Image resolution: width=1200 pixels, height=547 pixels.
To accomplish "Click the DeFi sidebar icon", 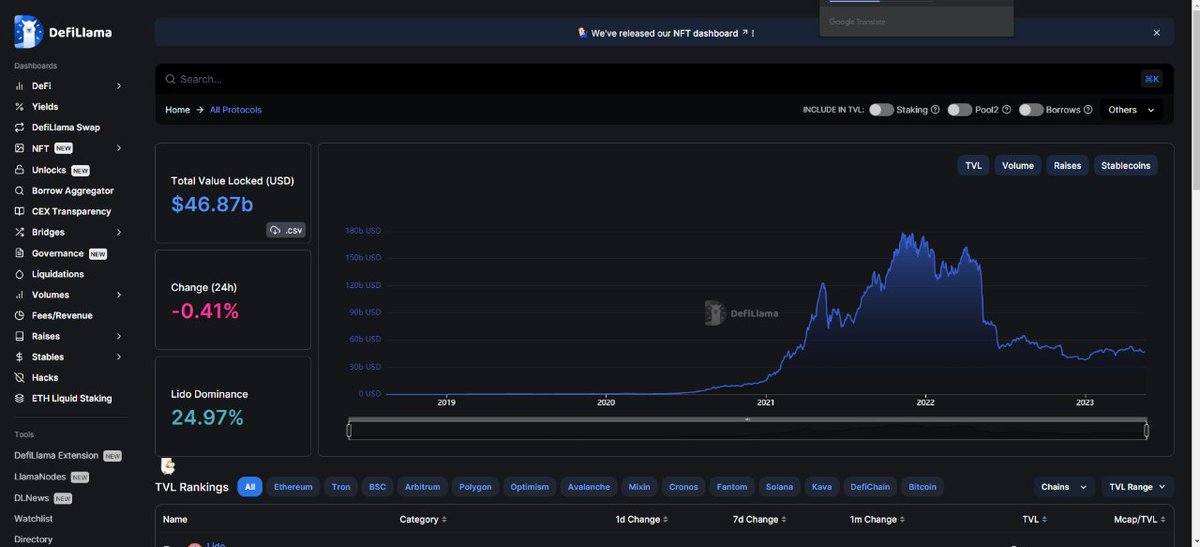I will point(19,86).
